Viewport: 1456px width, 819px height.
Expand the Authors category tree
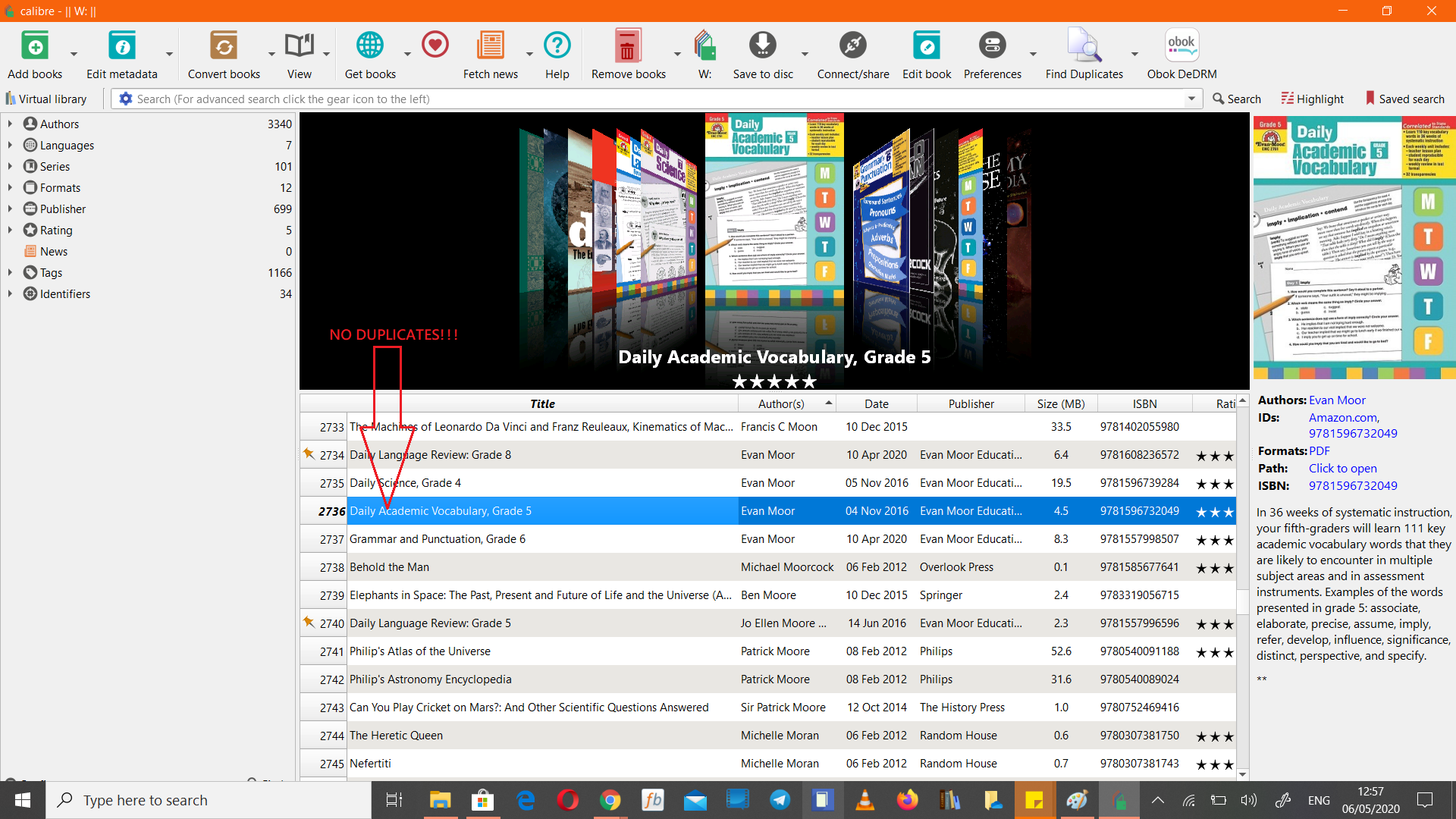[10, 124]
